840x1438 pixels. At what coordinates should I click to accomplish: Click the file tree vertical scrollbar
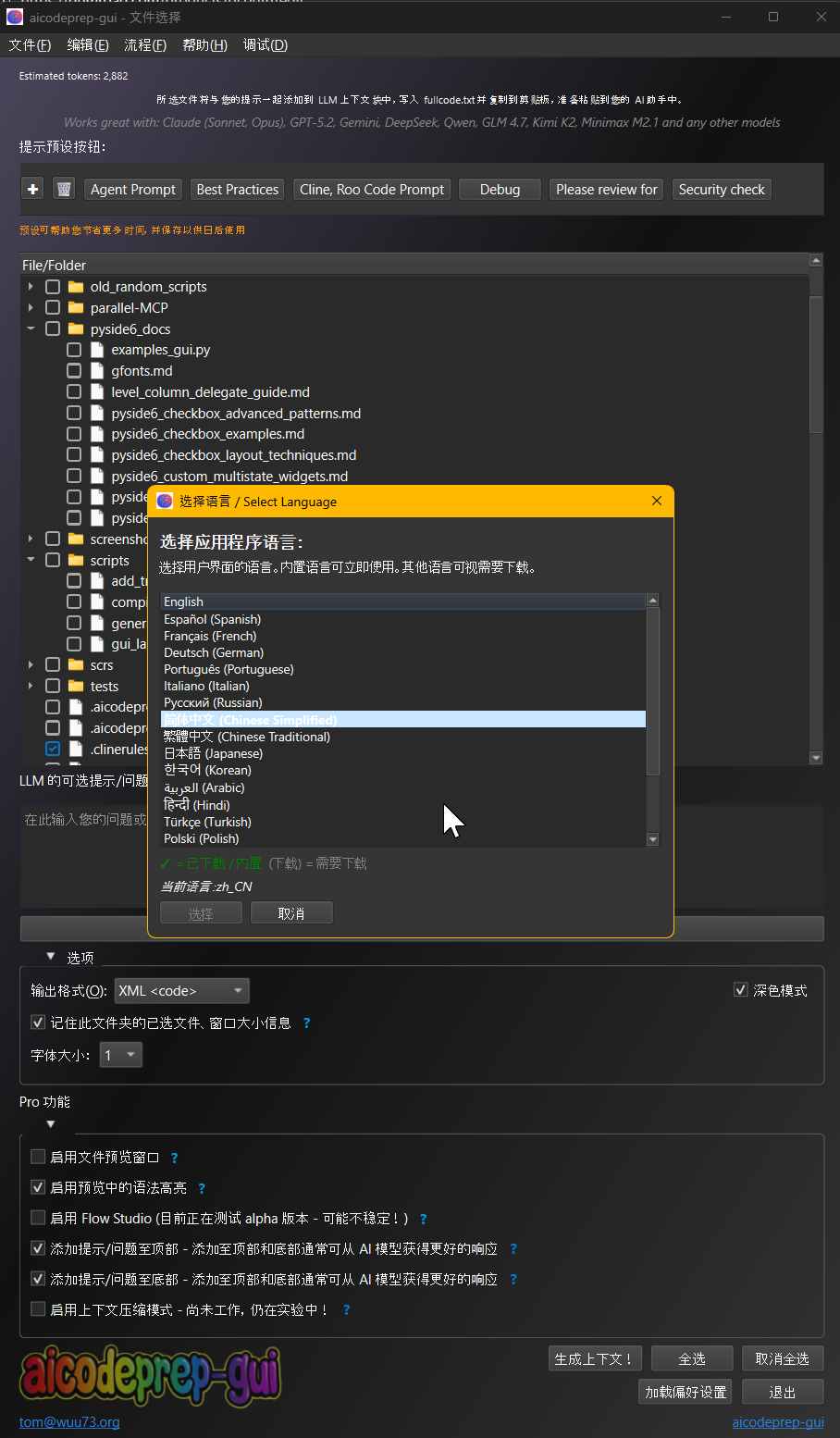coord(816,365)
